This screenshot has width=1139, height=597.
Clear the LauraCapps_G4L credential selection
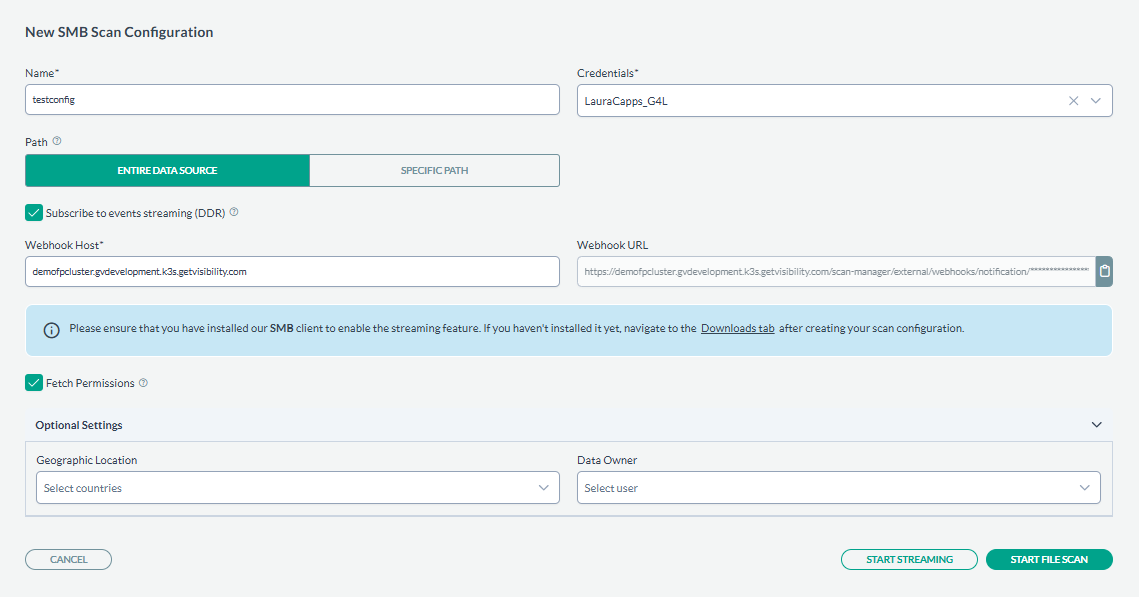[x=1074, y=101]
